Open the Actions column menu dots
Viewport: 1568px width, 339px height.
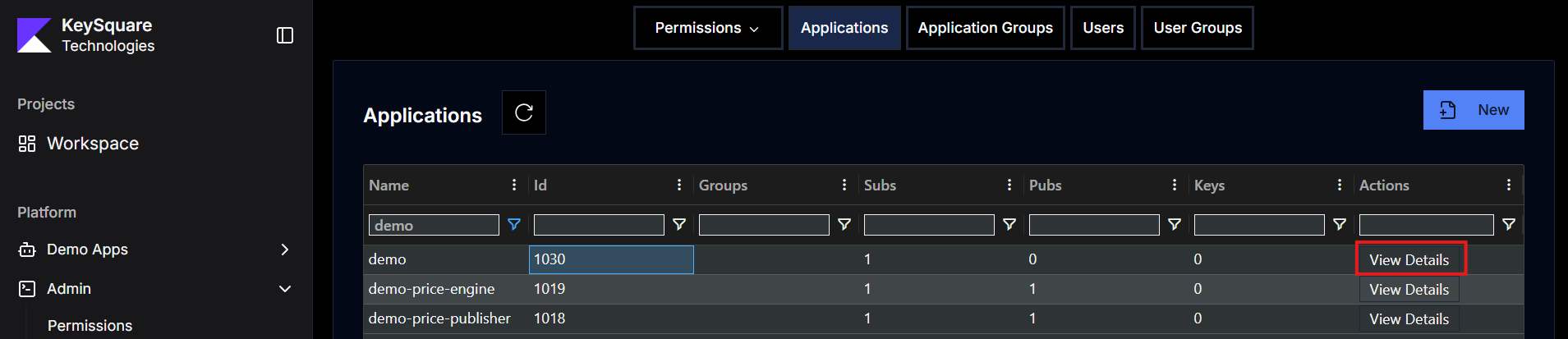click(1508, 185)
